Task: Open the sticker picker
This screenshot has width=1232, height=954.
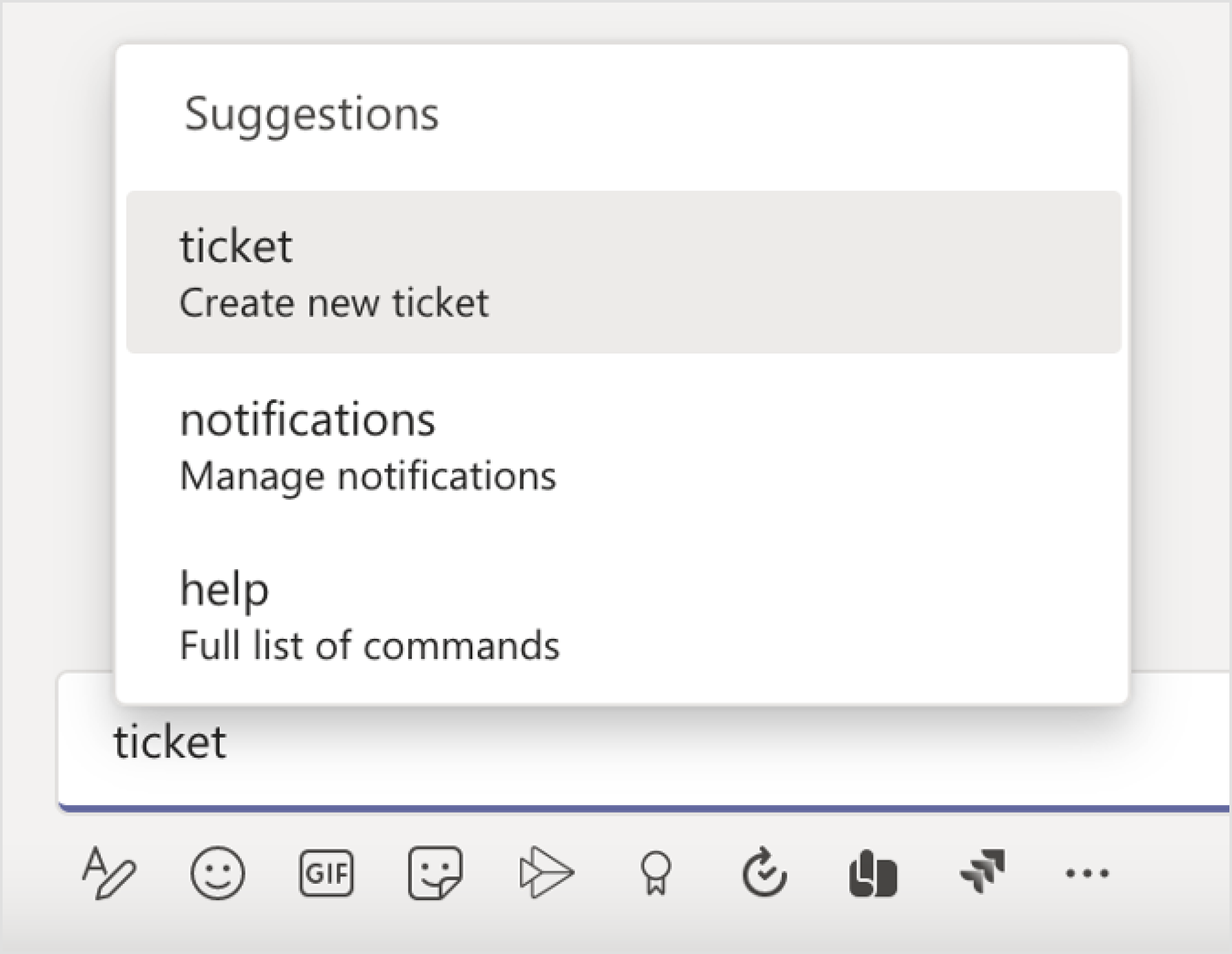Action: (x=437, y=874)
